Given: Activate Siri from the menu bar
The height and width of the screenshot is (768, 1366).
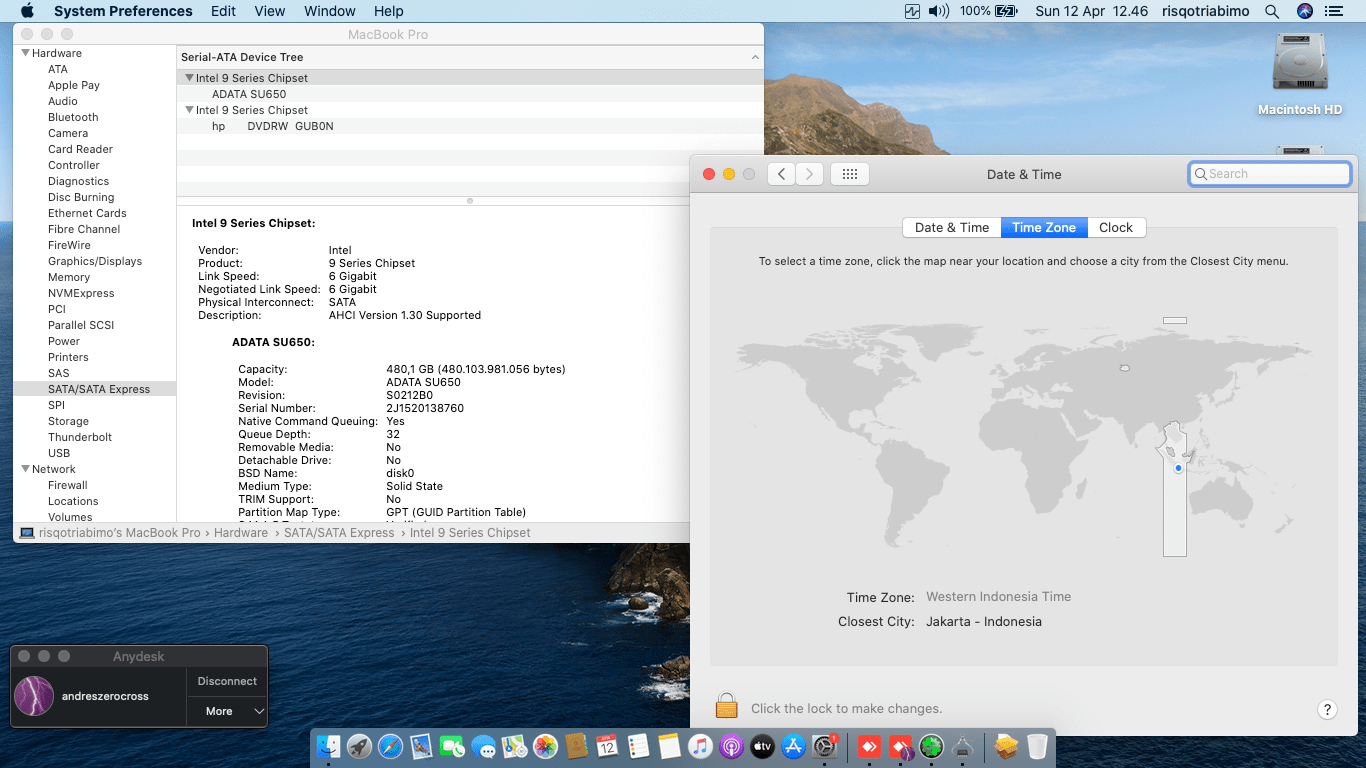Looking at the screenshot, I should point(1304,11).
